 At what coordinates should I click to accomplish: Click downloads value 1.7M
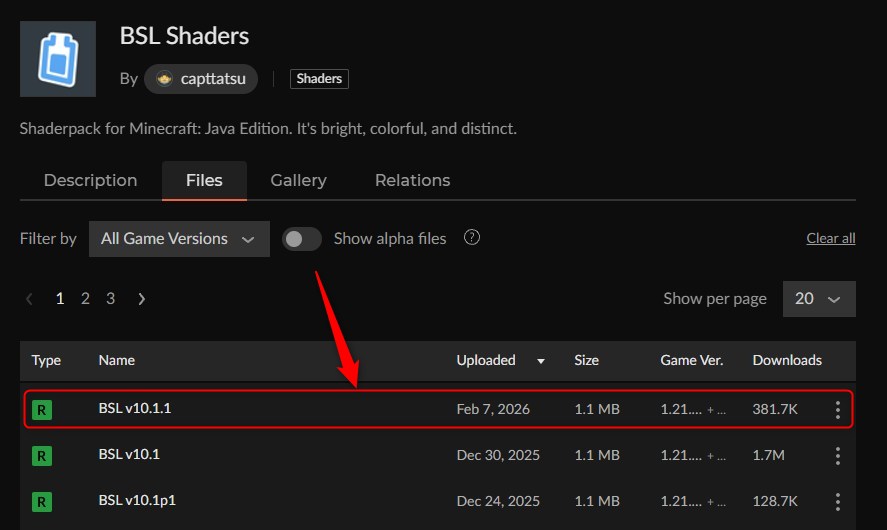(x=768, y=455)
